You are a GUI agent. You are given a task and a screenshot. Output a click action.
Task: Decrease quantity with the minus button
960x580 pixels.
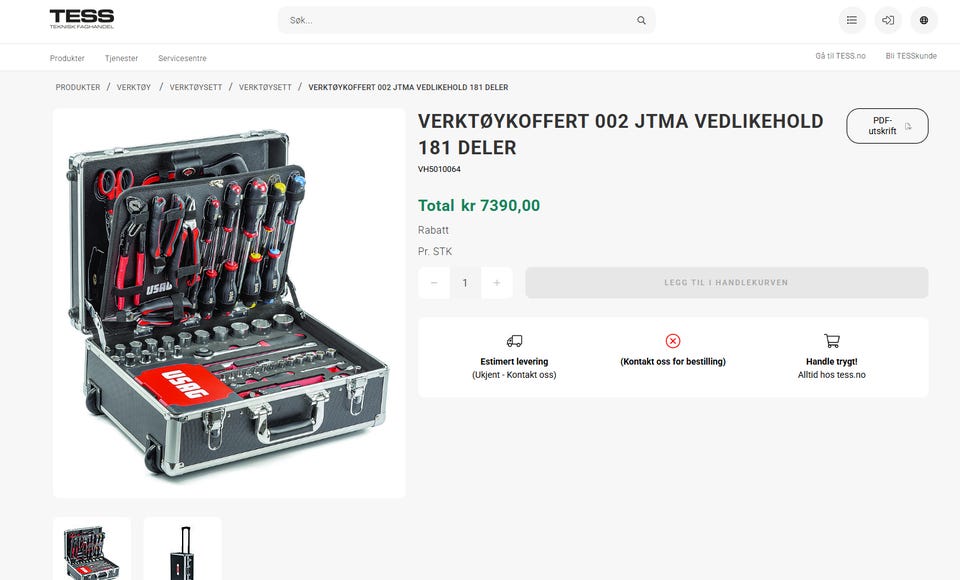(x=434, y=282)
